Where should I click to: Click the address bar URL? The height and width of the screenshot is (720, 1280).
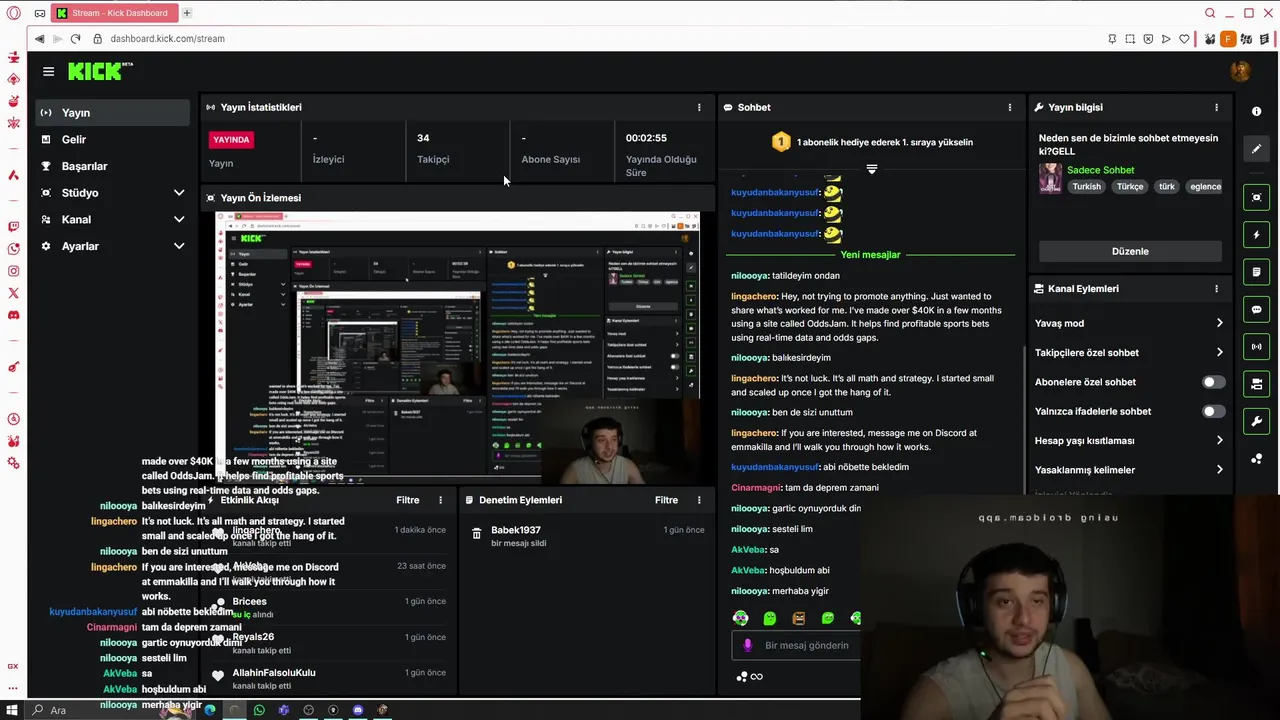pyautogui.click(x=167, y=39)
